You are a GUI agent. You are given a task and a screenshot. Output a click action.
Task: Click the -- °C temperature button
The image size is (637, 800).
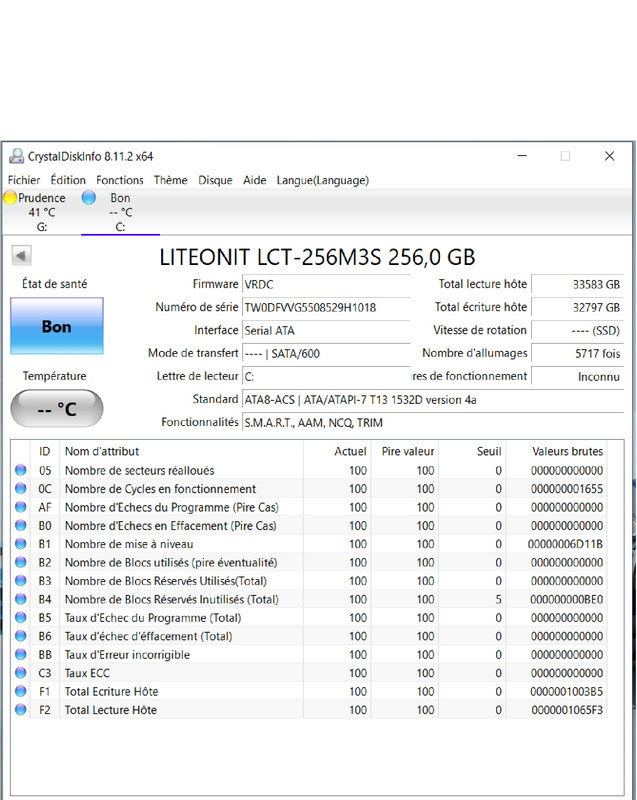coord(57,408)
